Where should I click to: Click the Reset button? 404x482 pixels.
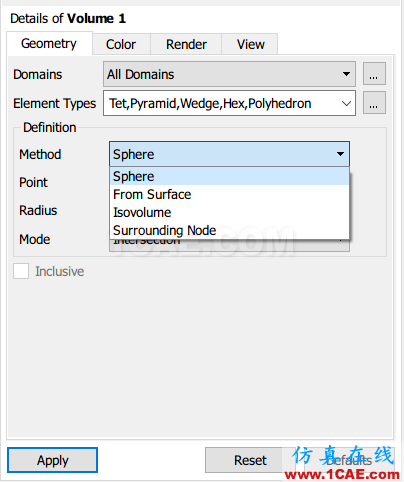[250, 460]
